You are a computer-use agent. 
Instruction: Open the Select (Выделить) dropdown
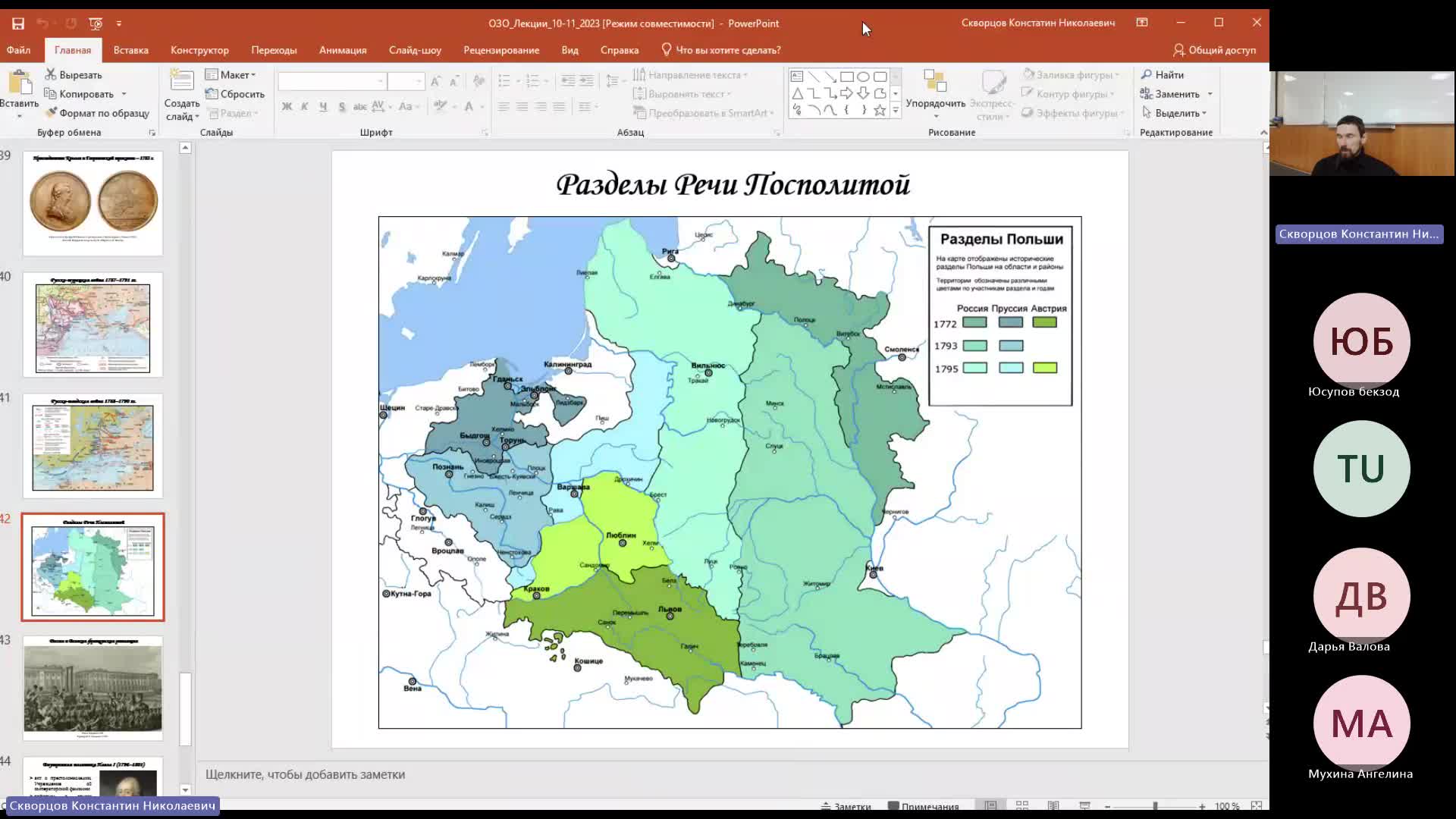[1174, 113]
